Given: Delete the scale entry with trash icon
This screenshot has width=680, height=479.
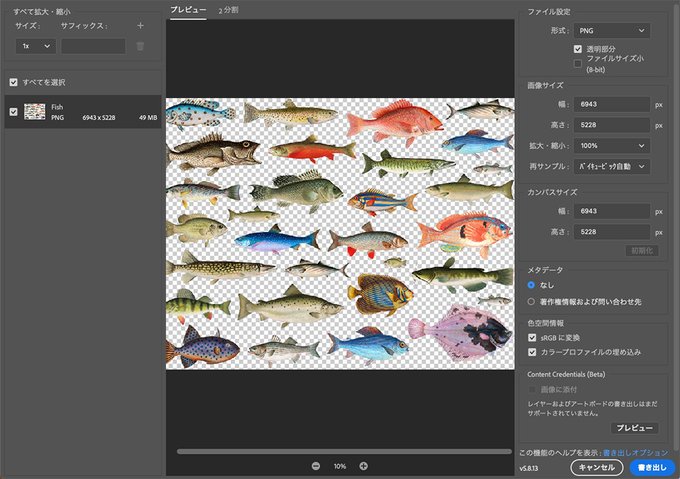Looking at the screenshot, I should point(140,46).
